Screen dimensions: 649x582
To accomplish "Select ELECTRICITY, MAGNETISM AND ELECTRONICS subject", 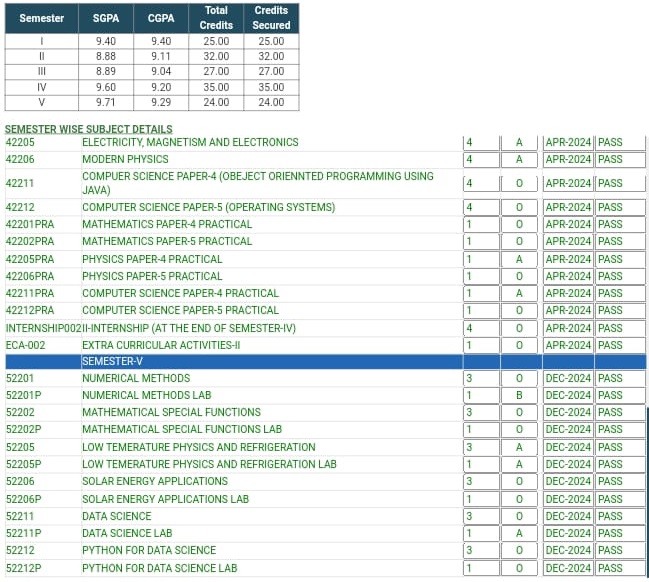I will click(x=190, y=142).
